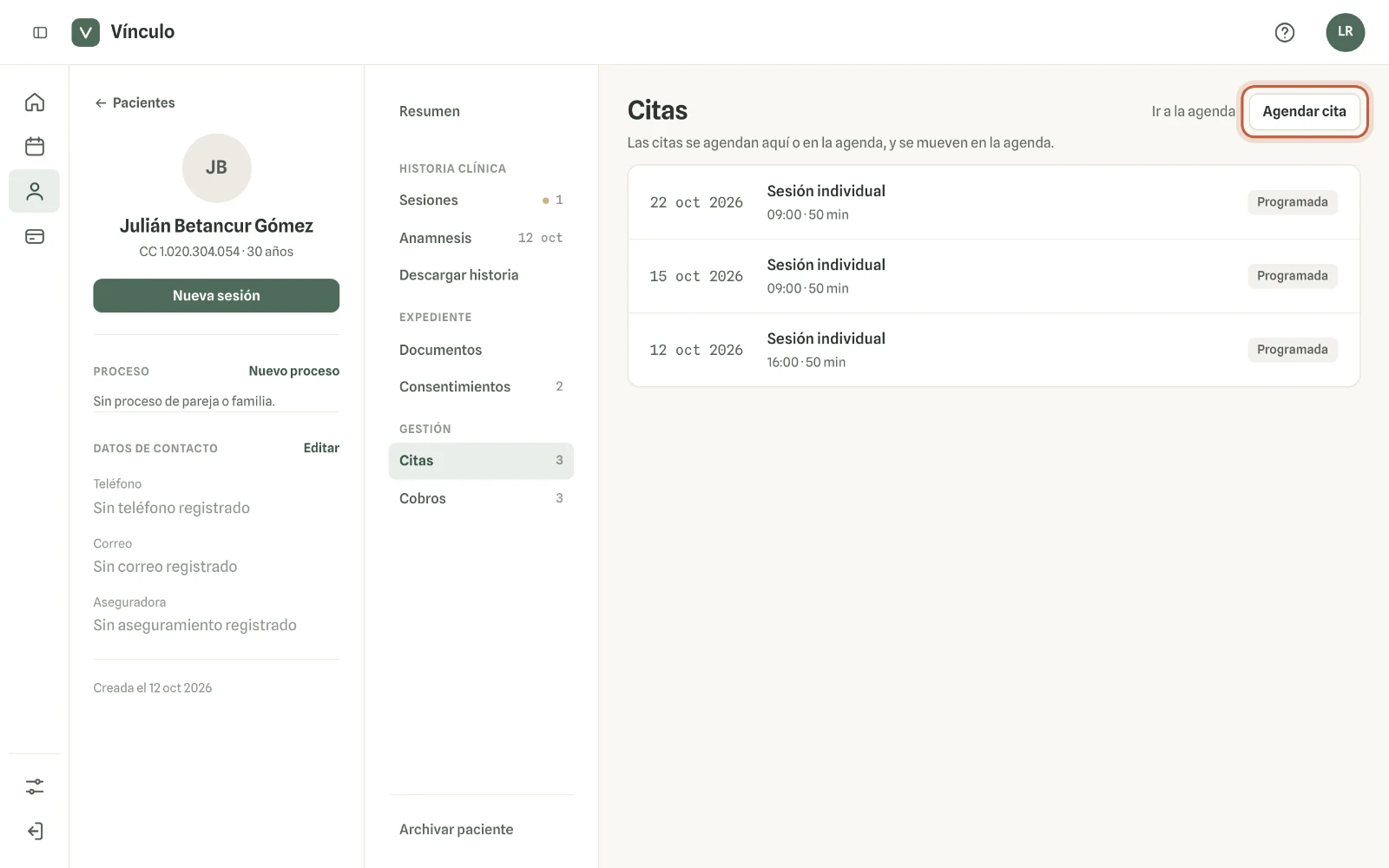
Task: Open the Anamnesis entry
Action: pos(481,238)
